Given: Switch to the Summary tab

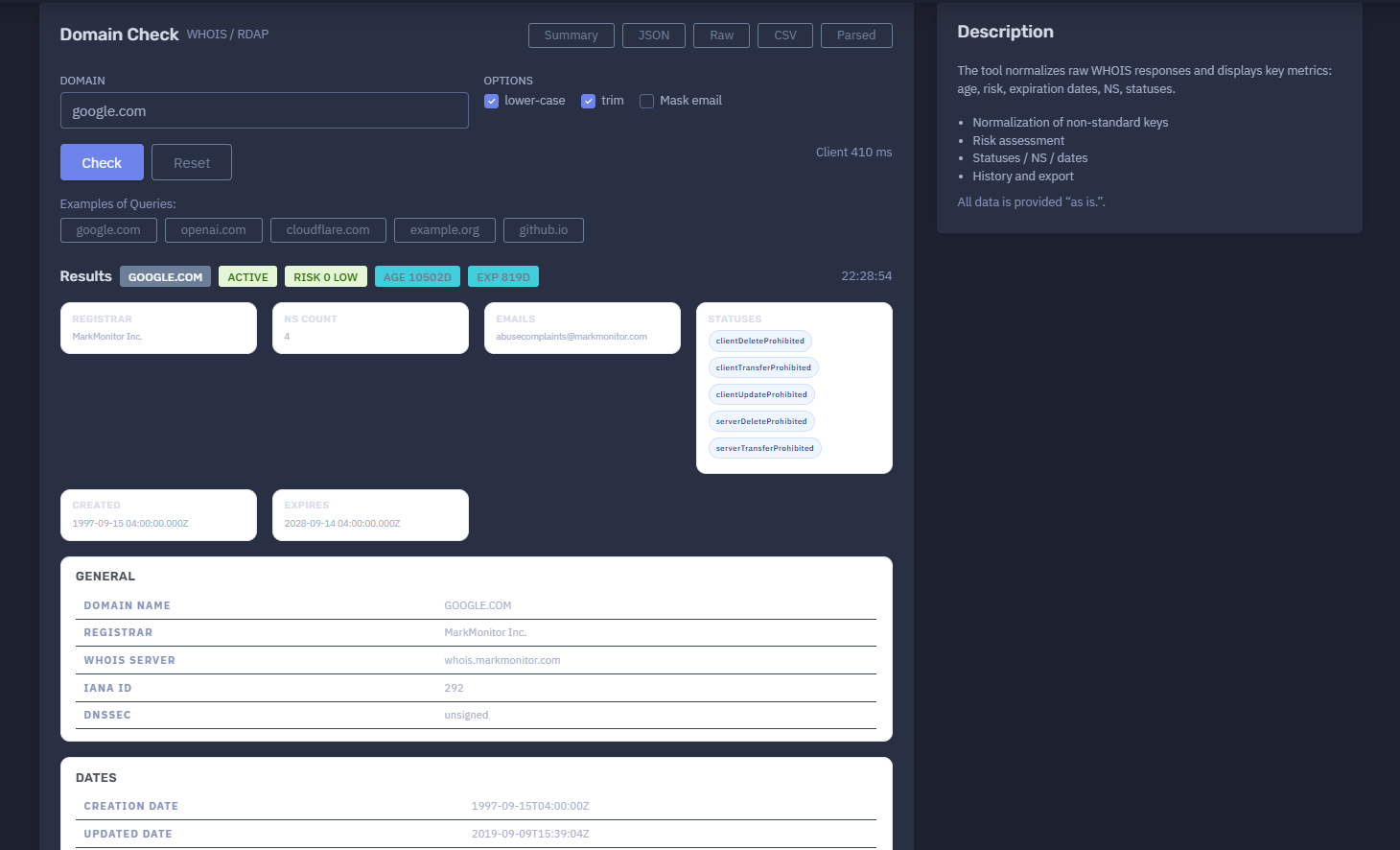Looking at the screenshot, I should tap(571, 35).
